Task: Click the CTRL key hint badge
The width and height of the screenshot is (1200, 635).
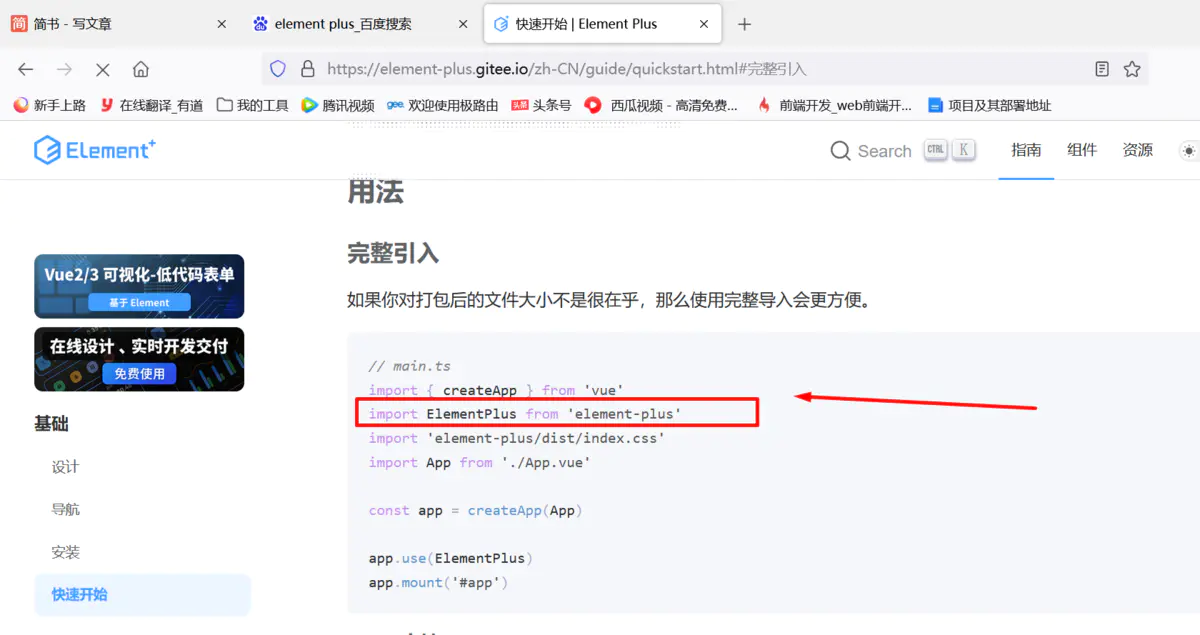Action: [936, 148]
